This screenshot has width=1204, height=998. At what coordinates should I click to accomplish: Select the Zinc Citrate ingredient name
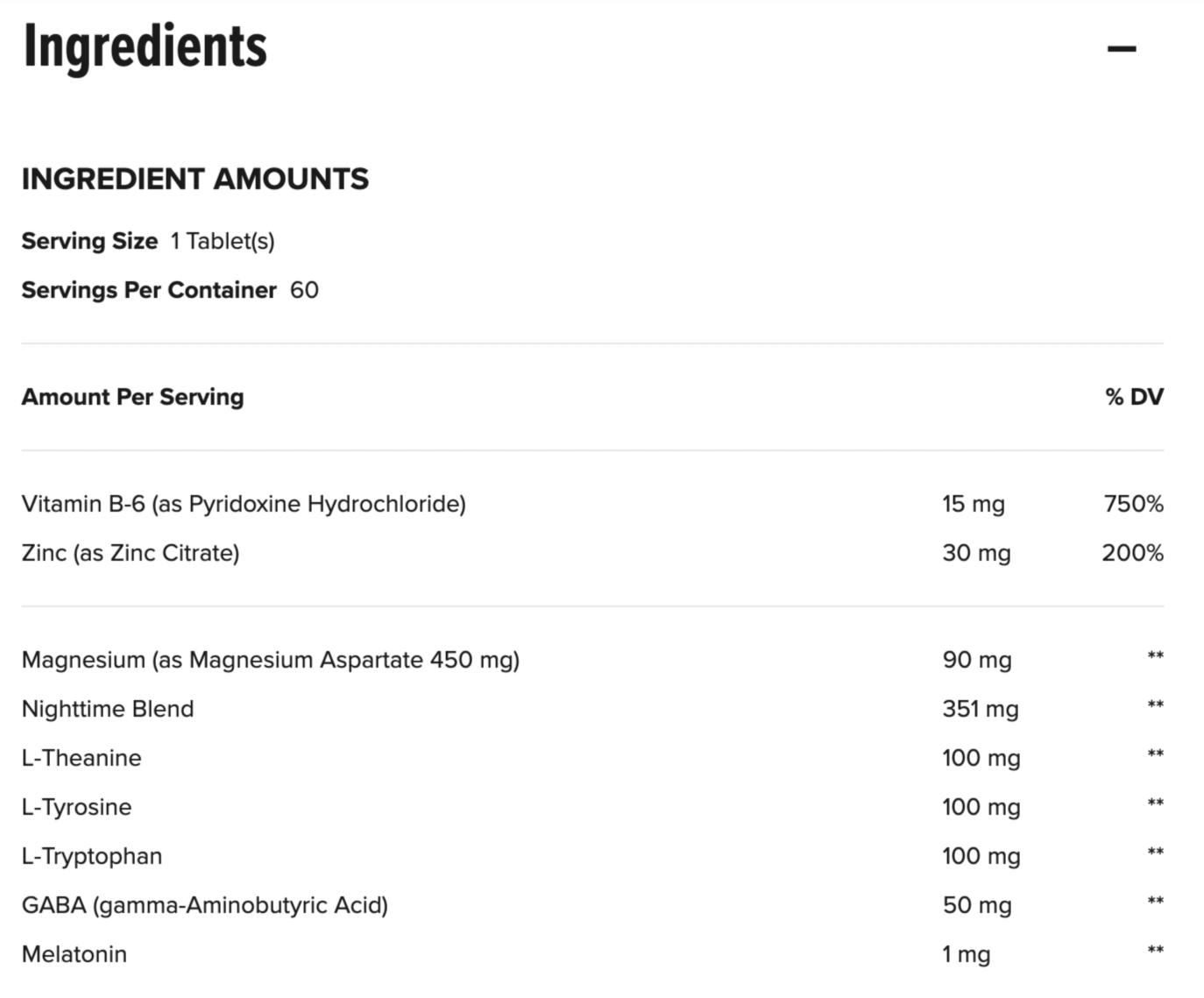coord(131,553)
